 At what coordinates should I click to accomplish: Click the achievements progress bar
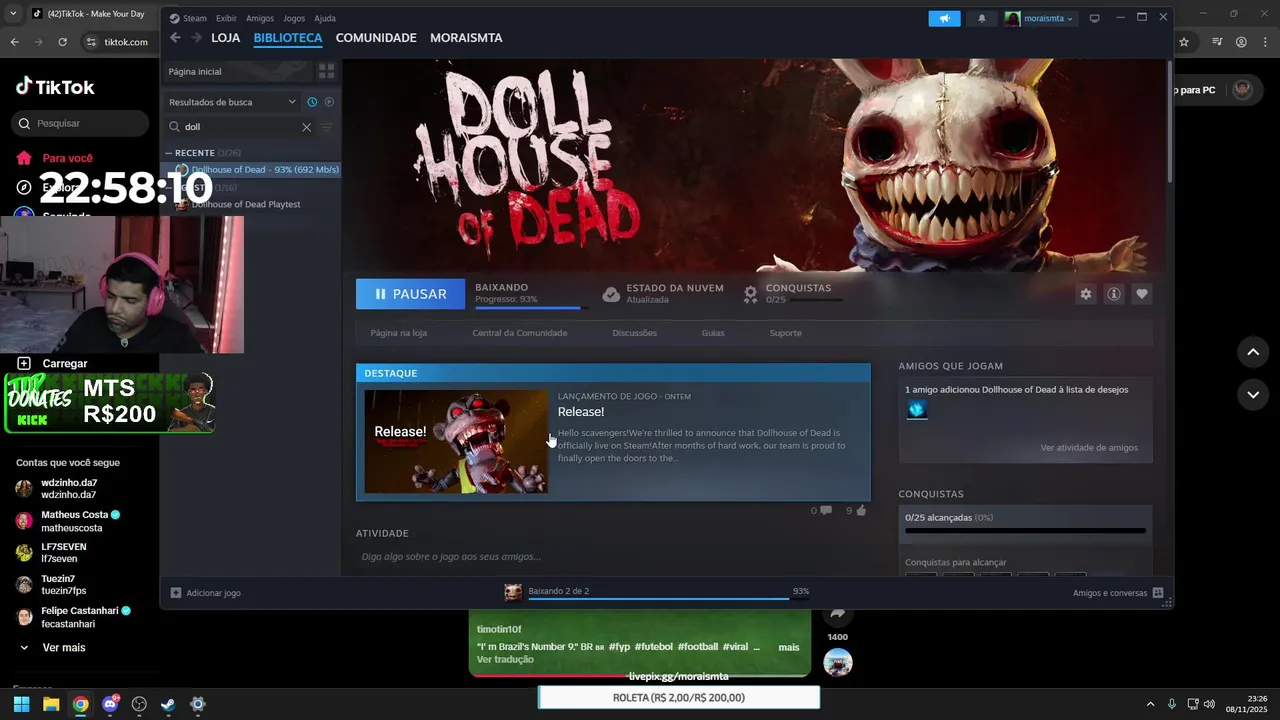tap(1025, 531)
